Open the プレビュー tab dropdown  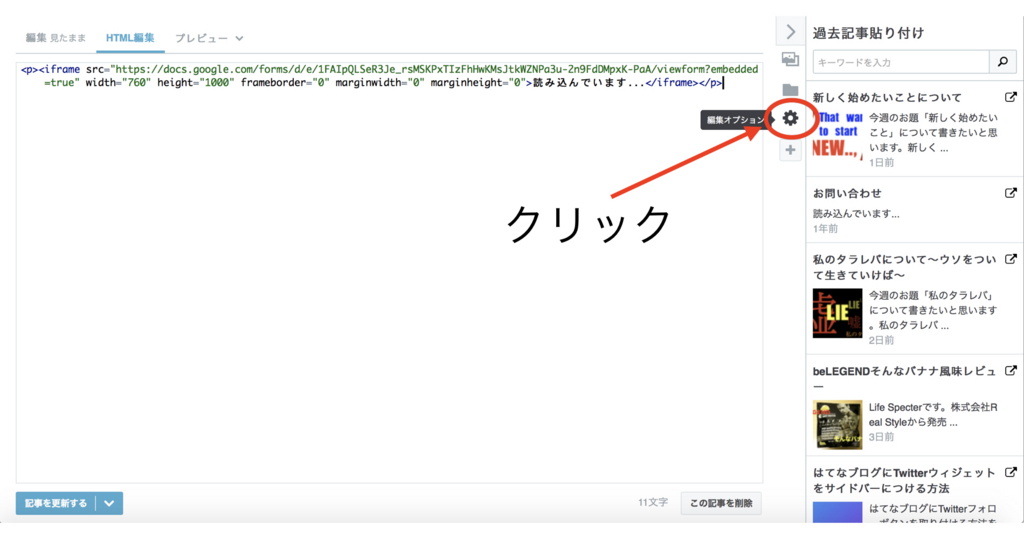209,38
